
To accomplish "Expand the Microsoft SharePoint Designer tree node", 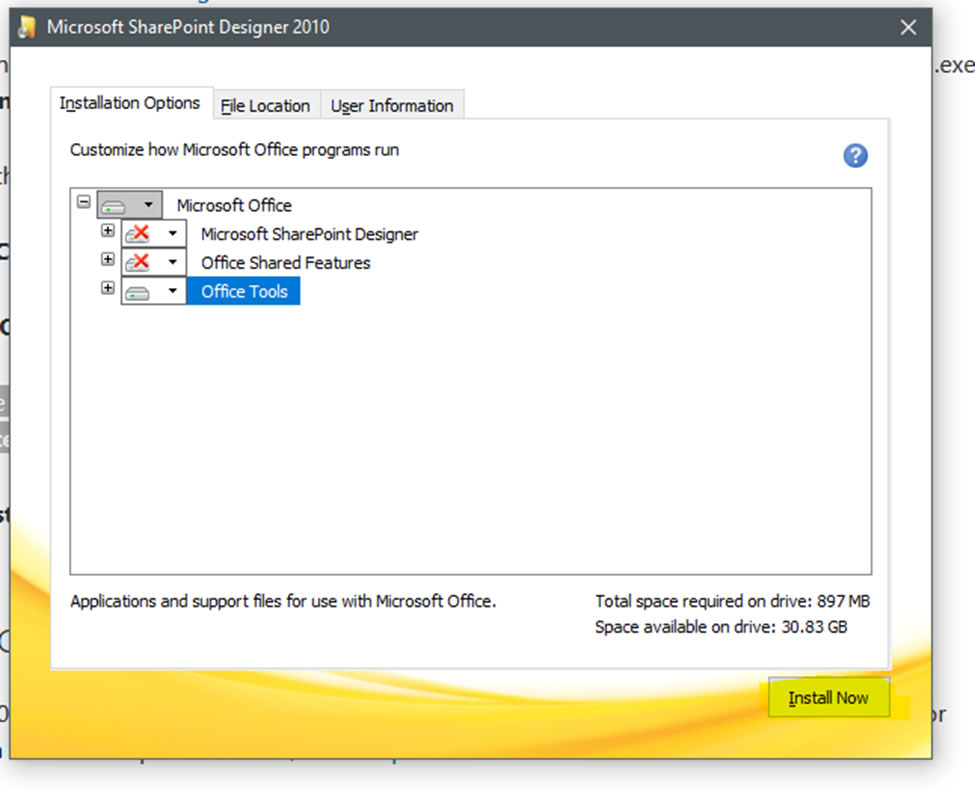I will pyautogui.click(x=108, y=231).
